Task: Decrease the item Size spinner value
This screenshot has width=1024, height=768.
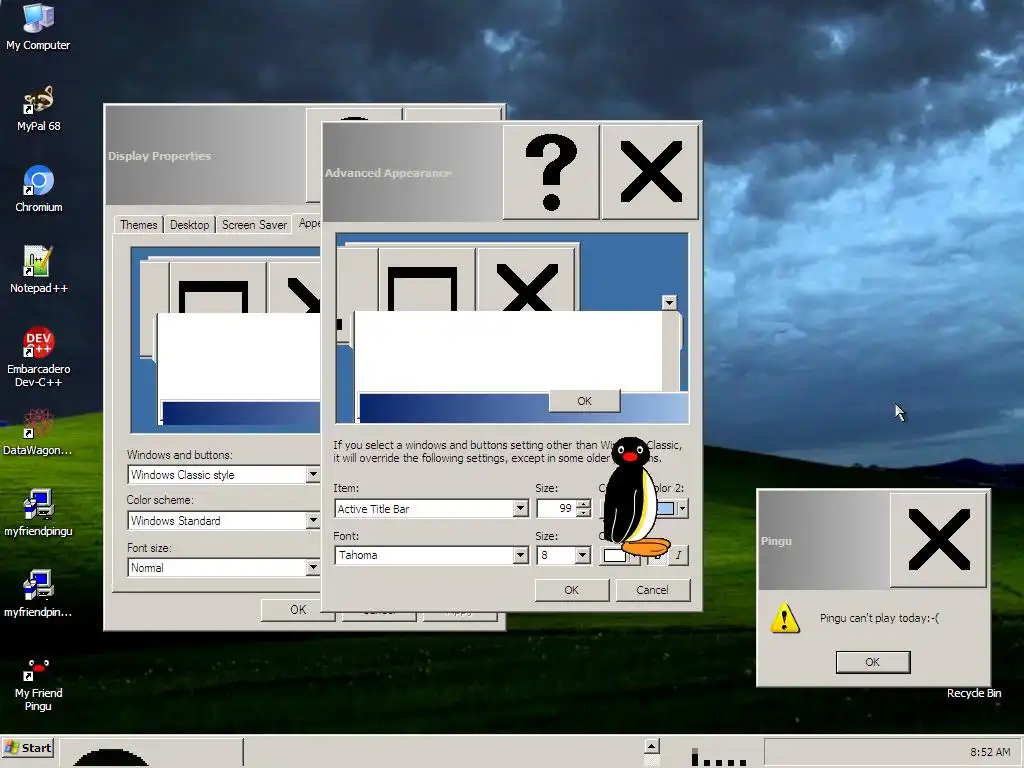Action: click(583, 513)
